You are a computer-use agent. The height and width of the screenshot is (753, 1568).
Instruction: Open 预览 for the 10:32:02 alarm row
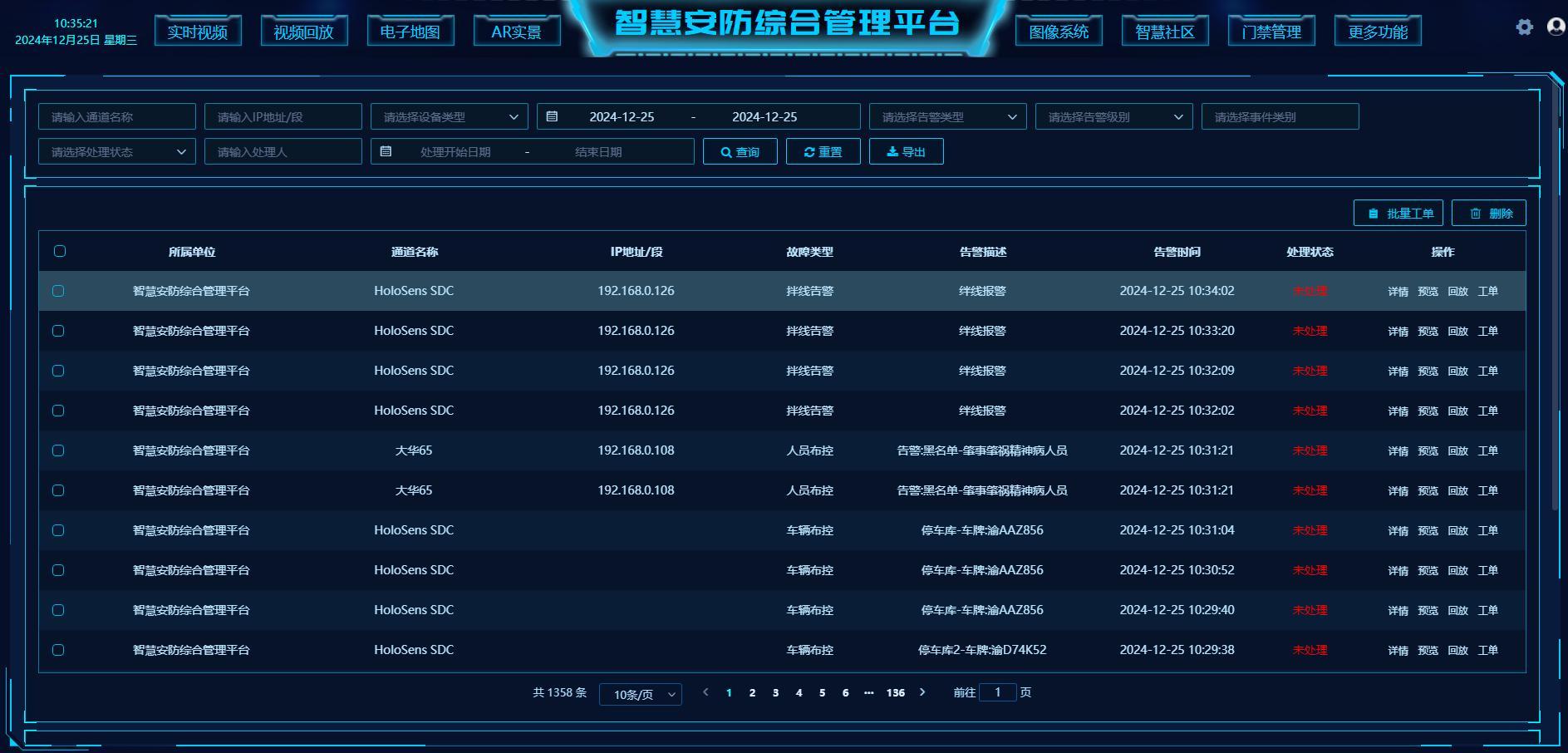(1428, 411)
